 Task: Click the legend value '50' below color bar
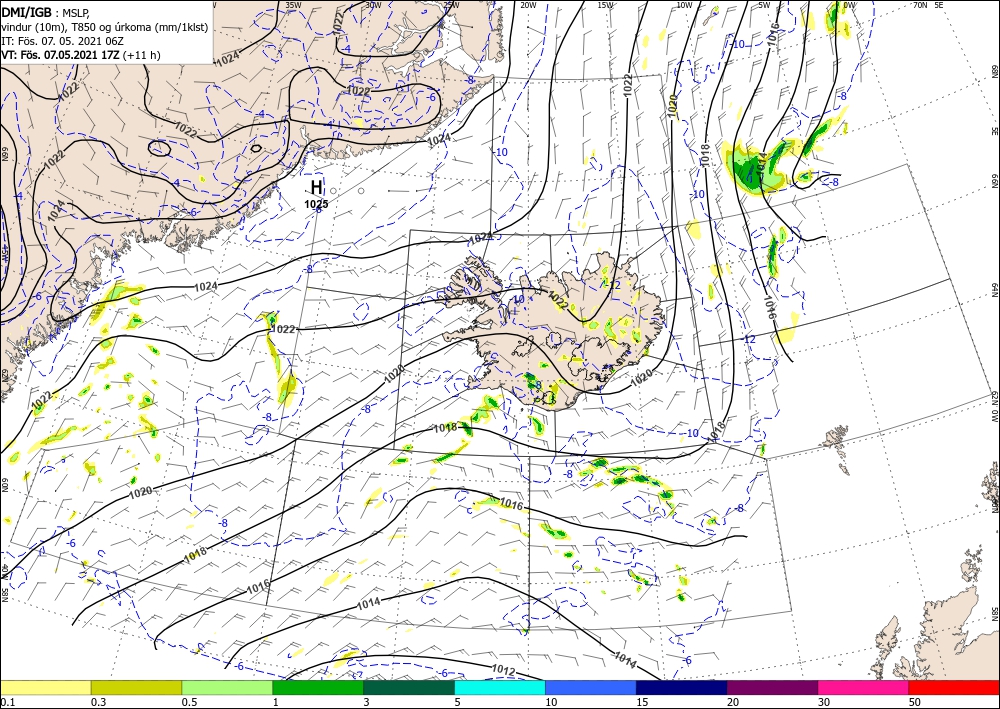[915, 702]
